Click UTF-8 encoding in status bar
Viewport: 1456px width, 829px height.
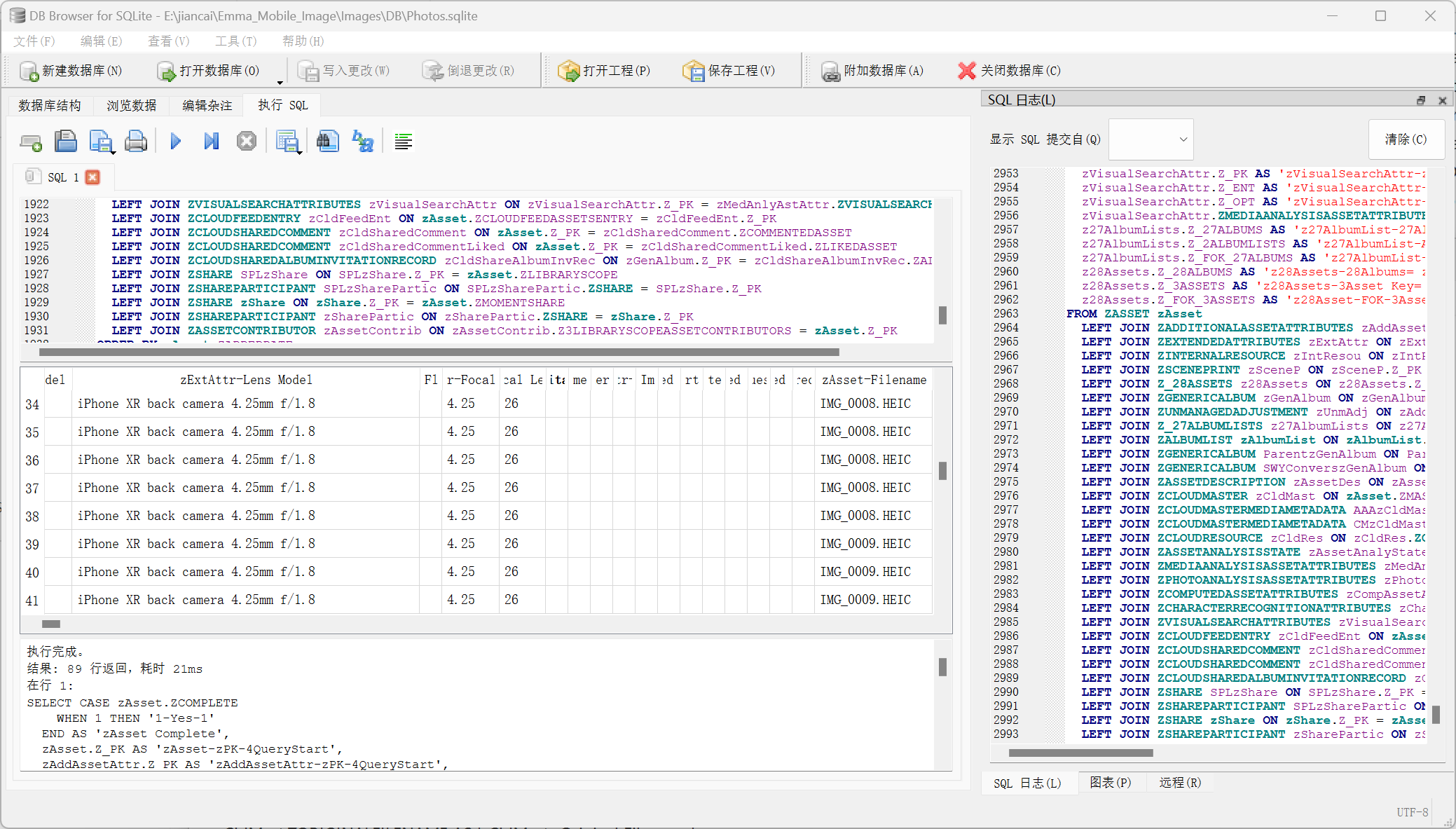1412,812
